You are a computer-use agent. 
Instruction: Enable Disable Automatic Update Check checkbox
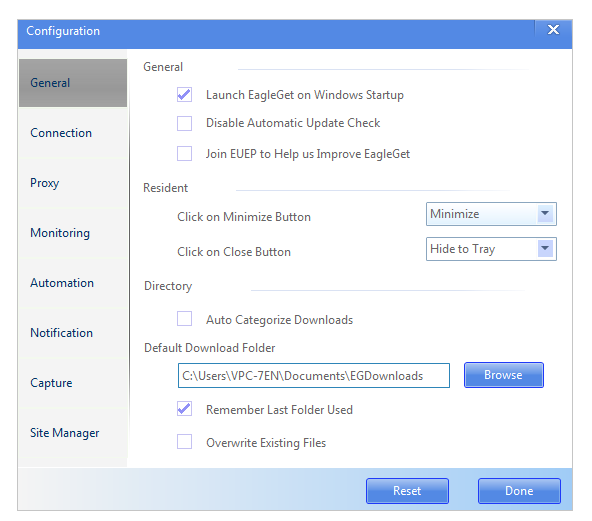184,123
